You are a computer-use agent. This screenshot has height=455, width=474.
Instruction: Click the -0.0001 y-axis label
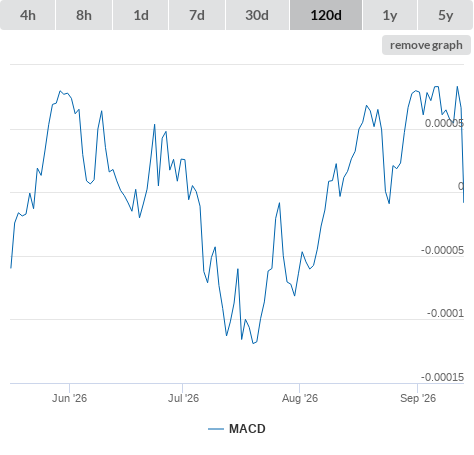445,313
